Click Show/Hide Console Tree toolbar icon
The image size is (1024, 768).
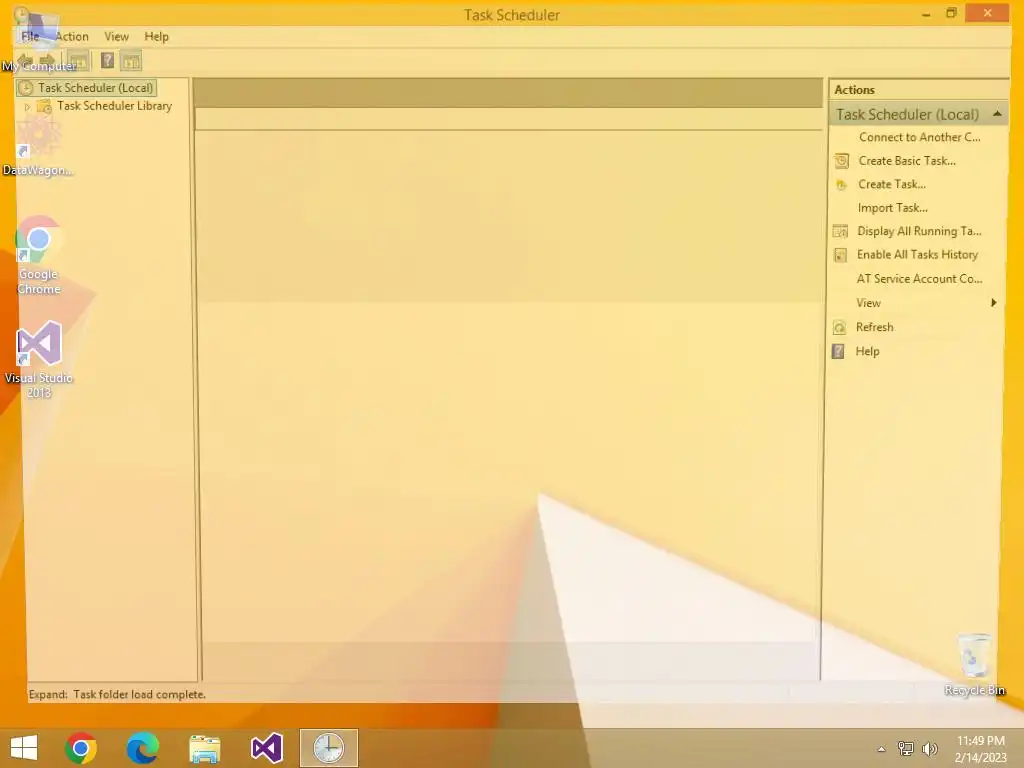[78, 61]
